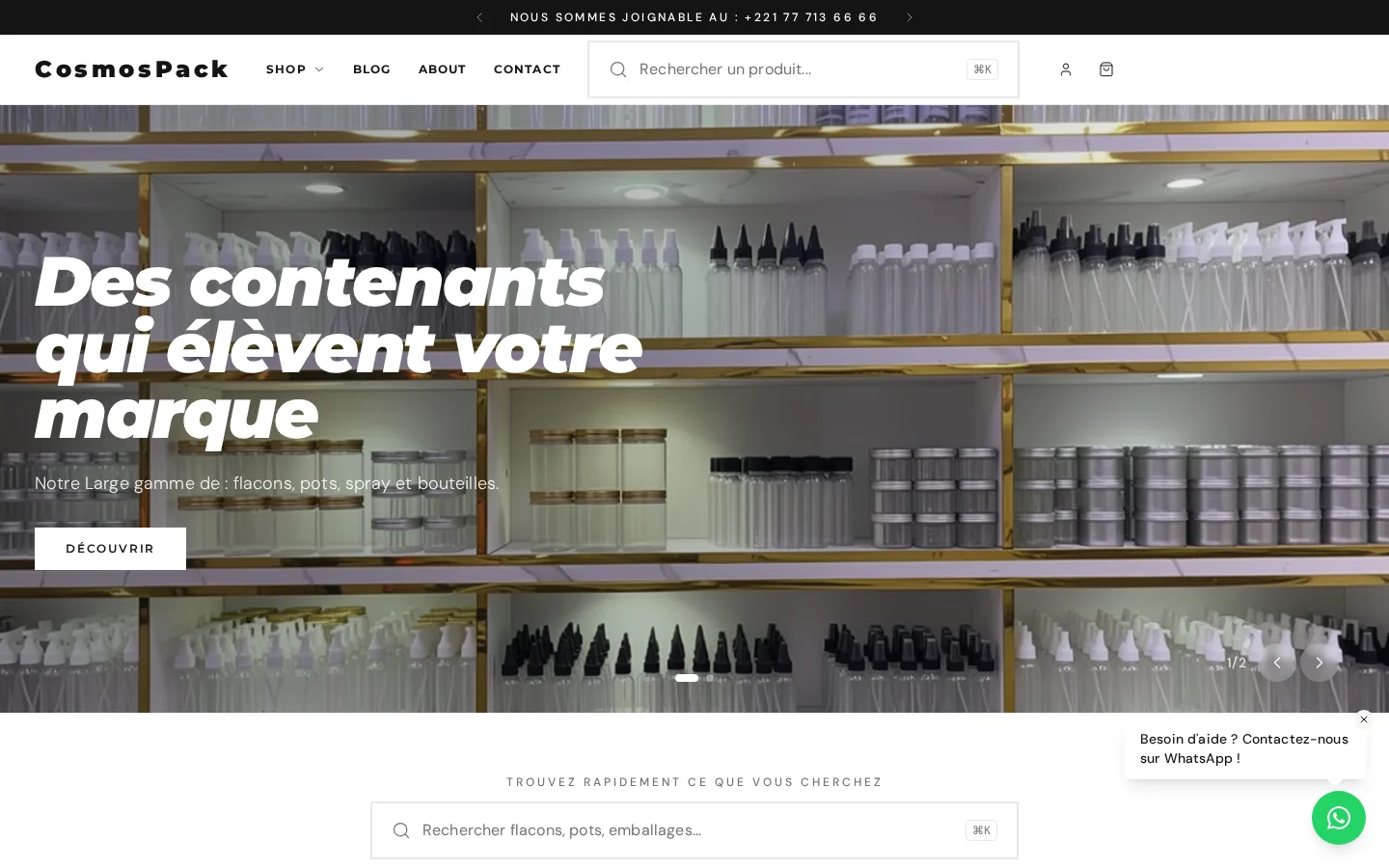Select the second slide pagination dot
Screen dimensions: 1389x868
[710, 678]
